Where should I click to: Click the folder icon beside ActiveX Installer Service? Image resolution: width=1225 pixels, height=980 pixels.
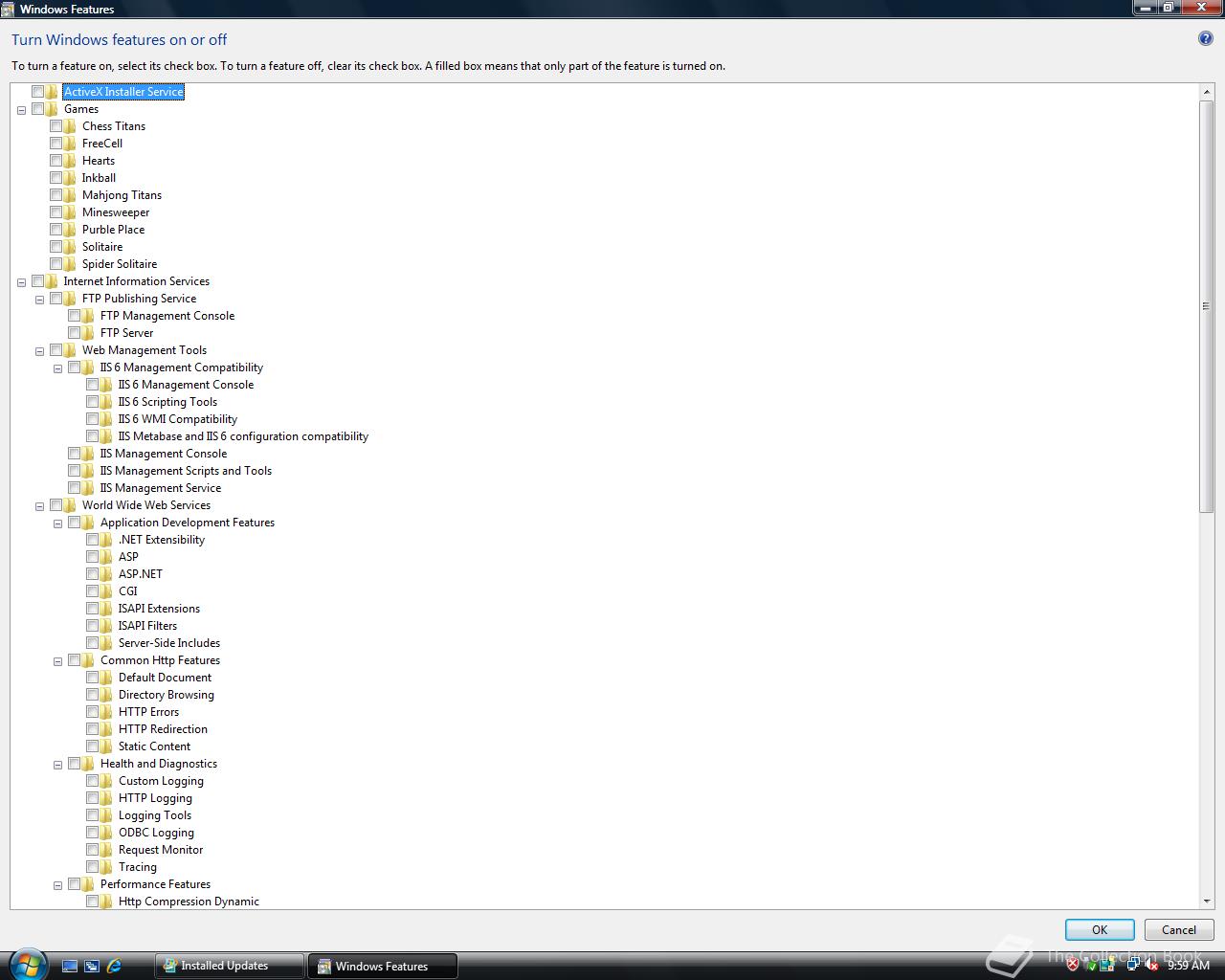(51, 92)
